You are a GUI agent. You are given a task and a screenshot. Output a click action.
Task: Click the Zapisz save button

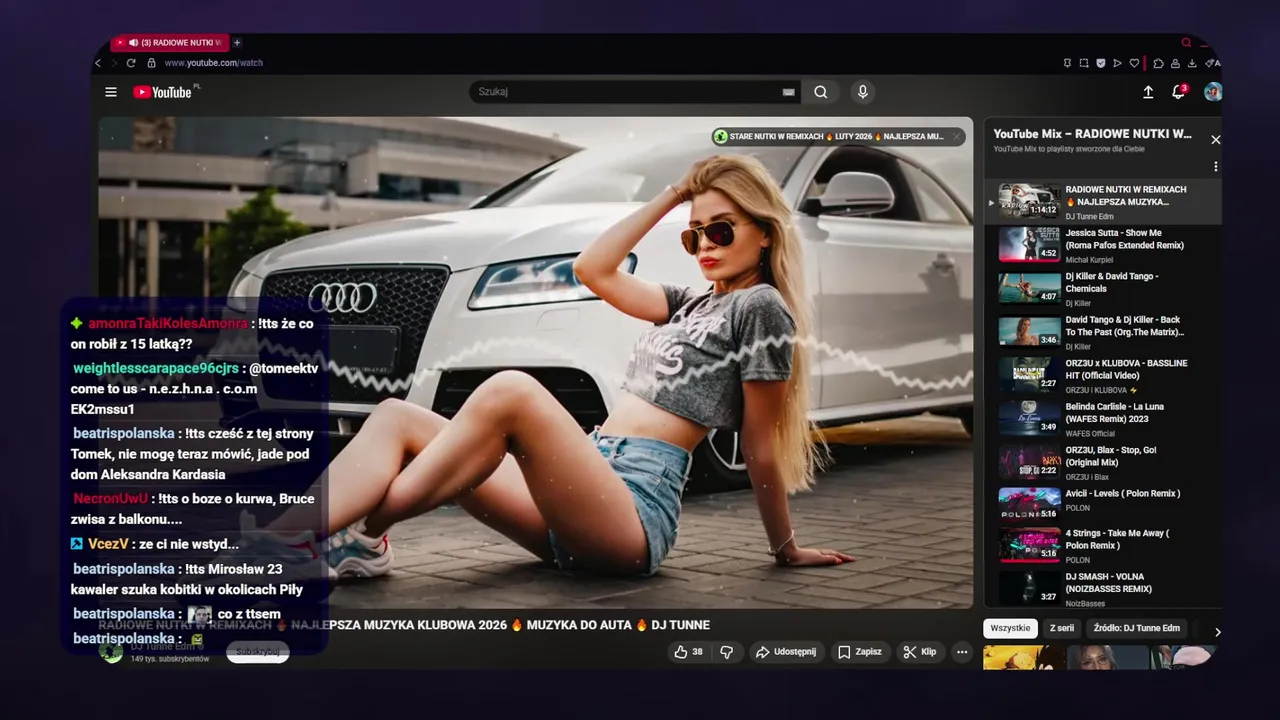click(860, 651)
